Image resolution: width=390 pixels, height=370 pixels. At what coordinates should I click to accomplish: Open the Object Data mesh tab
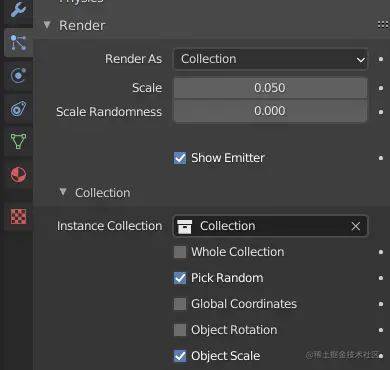pos(18,141)
